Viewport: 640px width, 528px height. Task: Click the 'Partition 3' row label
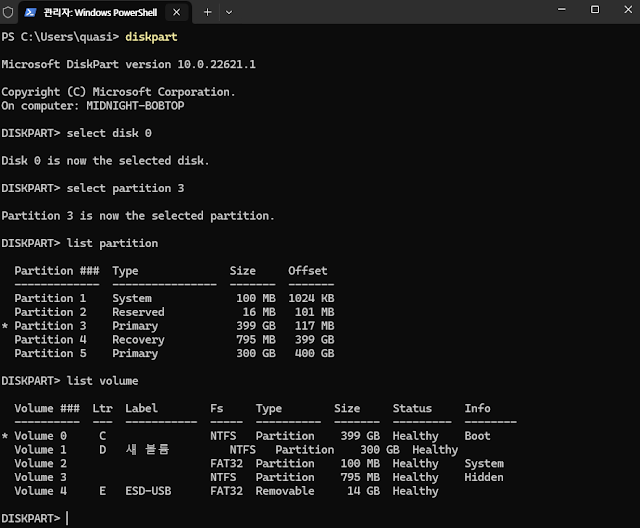[x=50, y=326]
